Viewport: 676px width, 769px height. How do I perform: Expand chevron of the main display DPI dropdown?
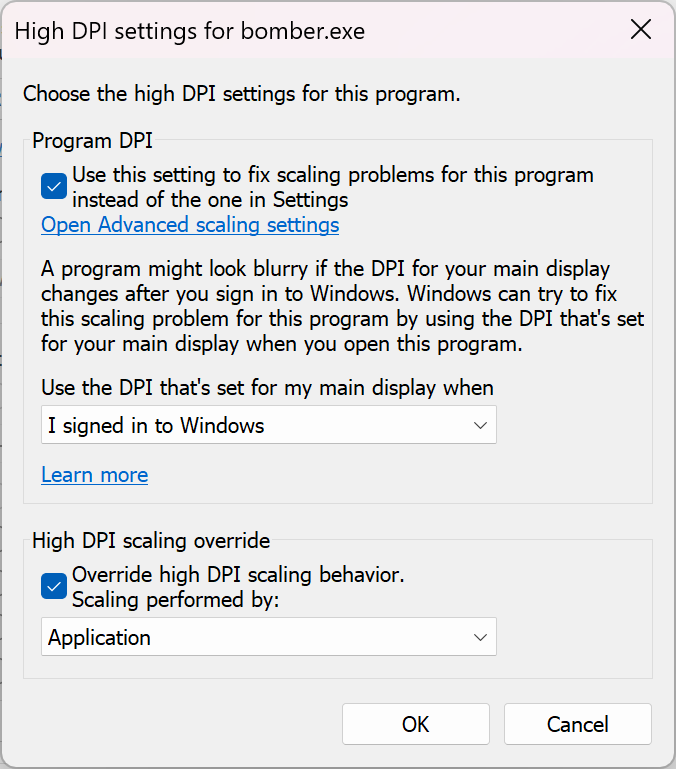click(x=480, y=425)
